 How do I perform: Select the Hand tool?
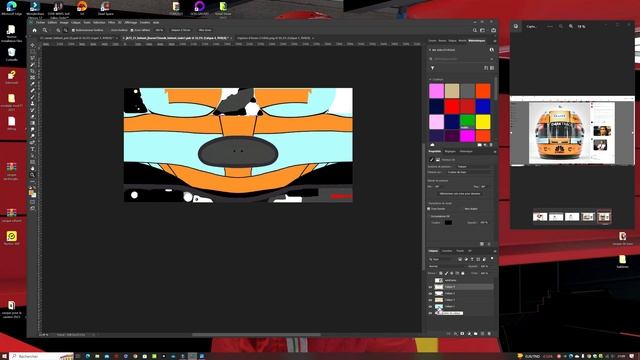point(33,168)
